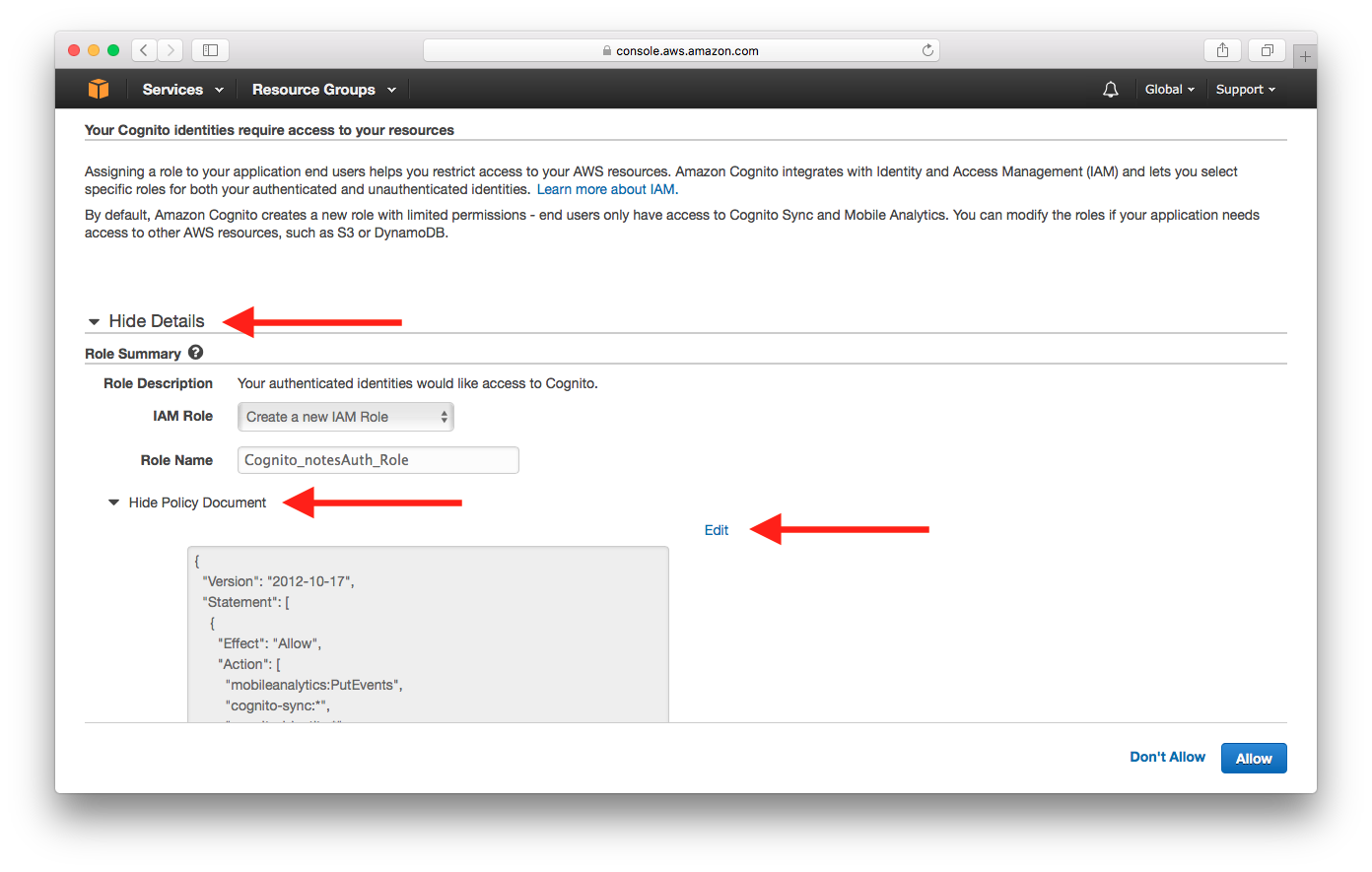Open the Learn more about IAM link

(x=607, y=189)
